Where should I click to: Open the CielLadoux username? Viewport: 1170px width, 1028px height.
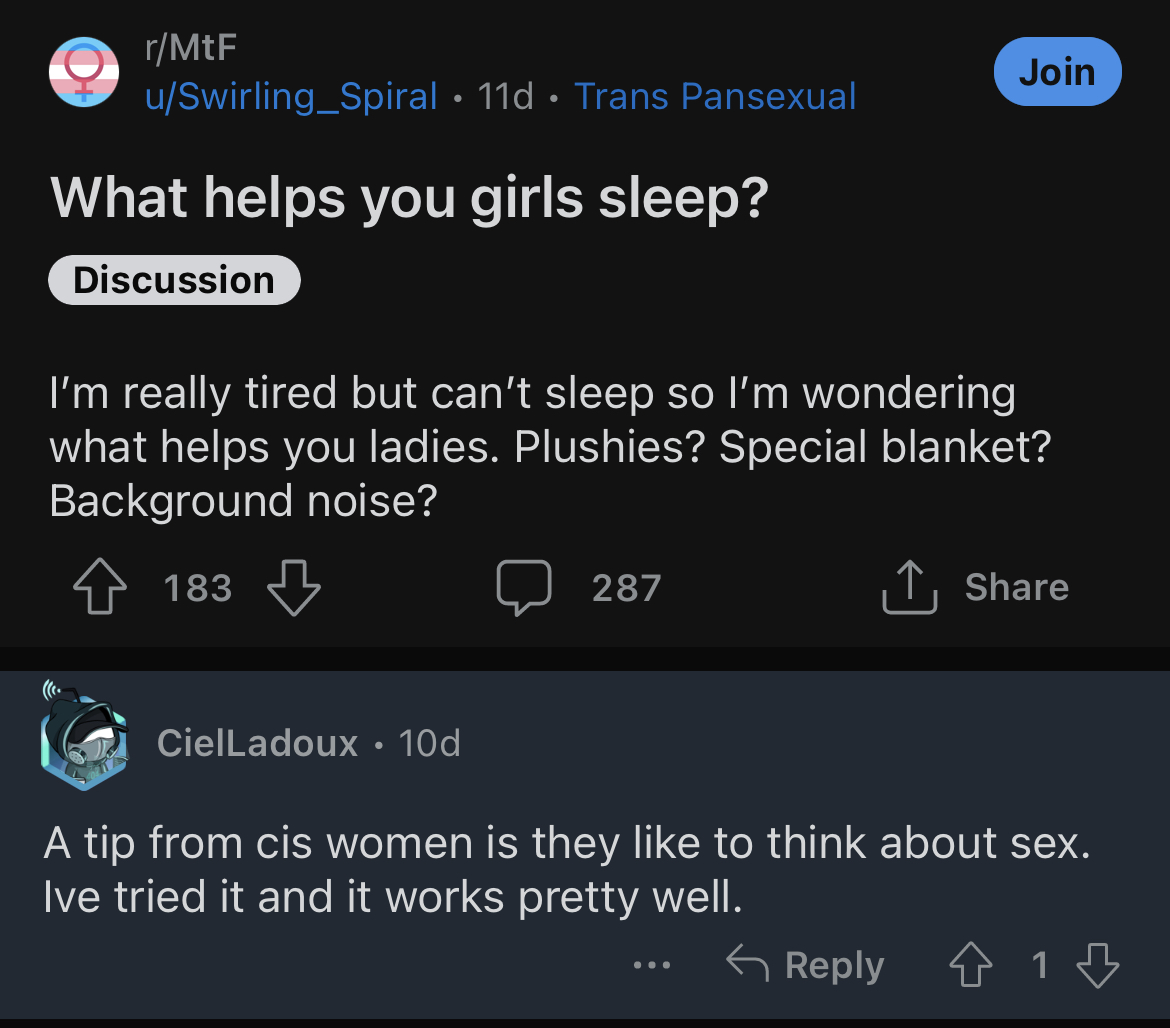click(x=257, y=742)
